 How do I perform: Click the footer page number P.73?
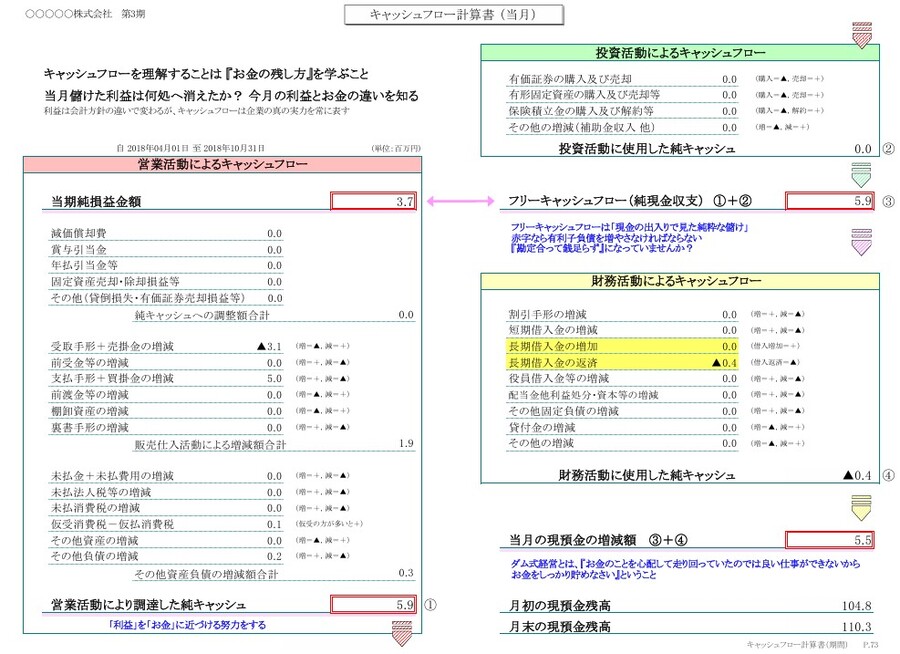pyautogui.click(x=870, y=645)
